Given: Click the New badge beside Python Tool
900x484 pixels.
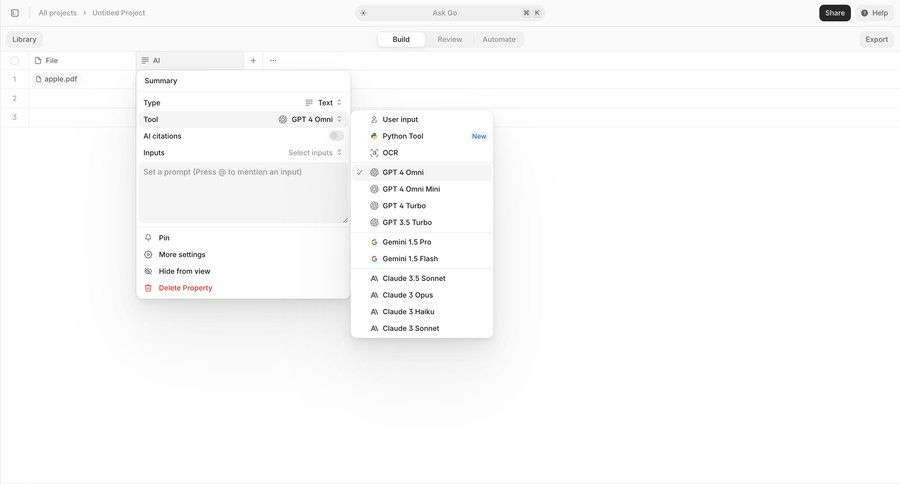Looking at the screenshot, I should click(x=479, y=136).
